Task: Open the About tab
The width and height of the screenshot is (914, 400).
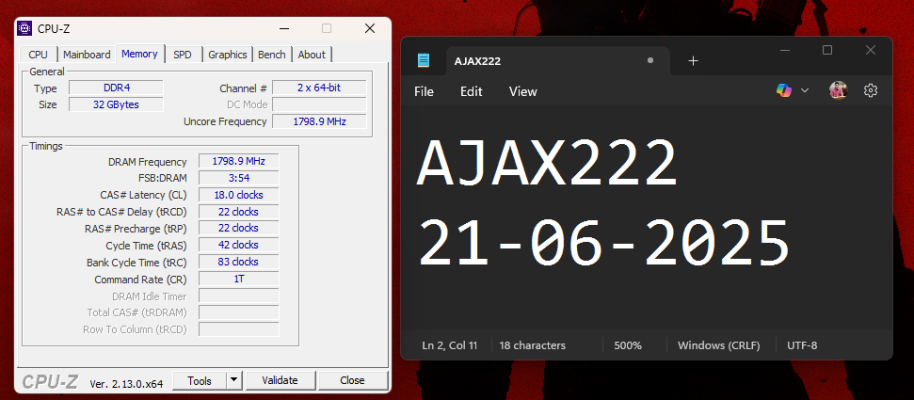Action: pos(311,54)
